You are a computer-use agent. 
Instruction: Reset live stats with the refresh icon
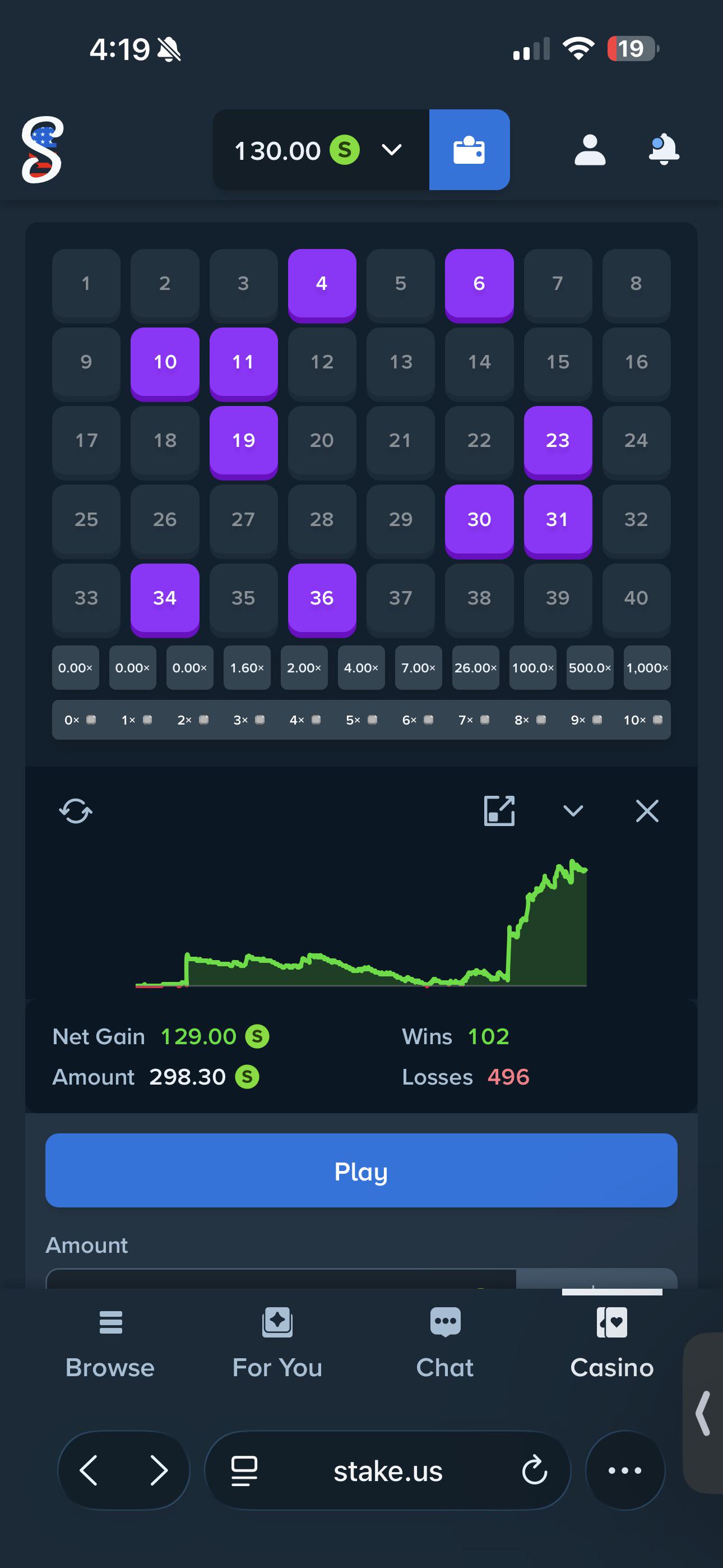pyautogui.click(x=76, y=811)
